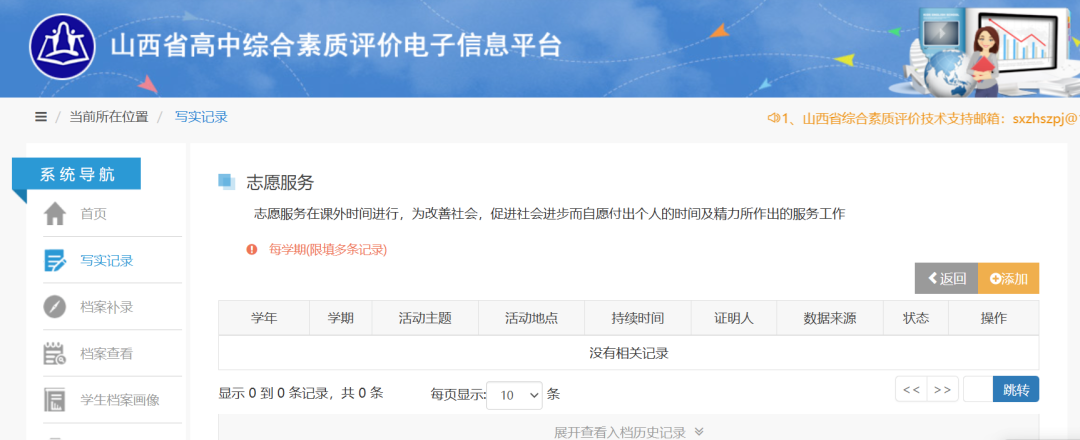Image resolution: width=1080 pixels, height=440 pixels.
Task: Click the 档案查看 calendar search icon
Action: [x=55, y=353]
